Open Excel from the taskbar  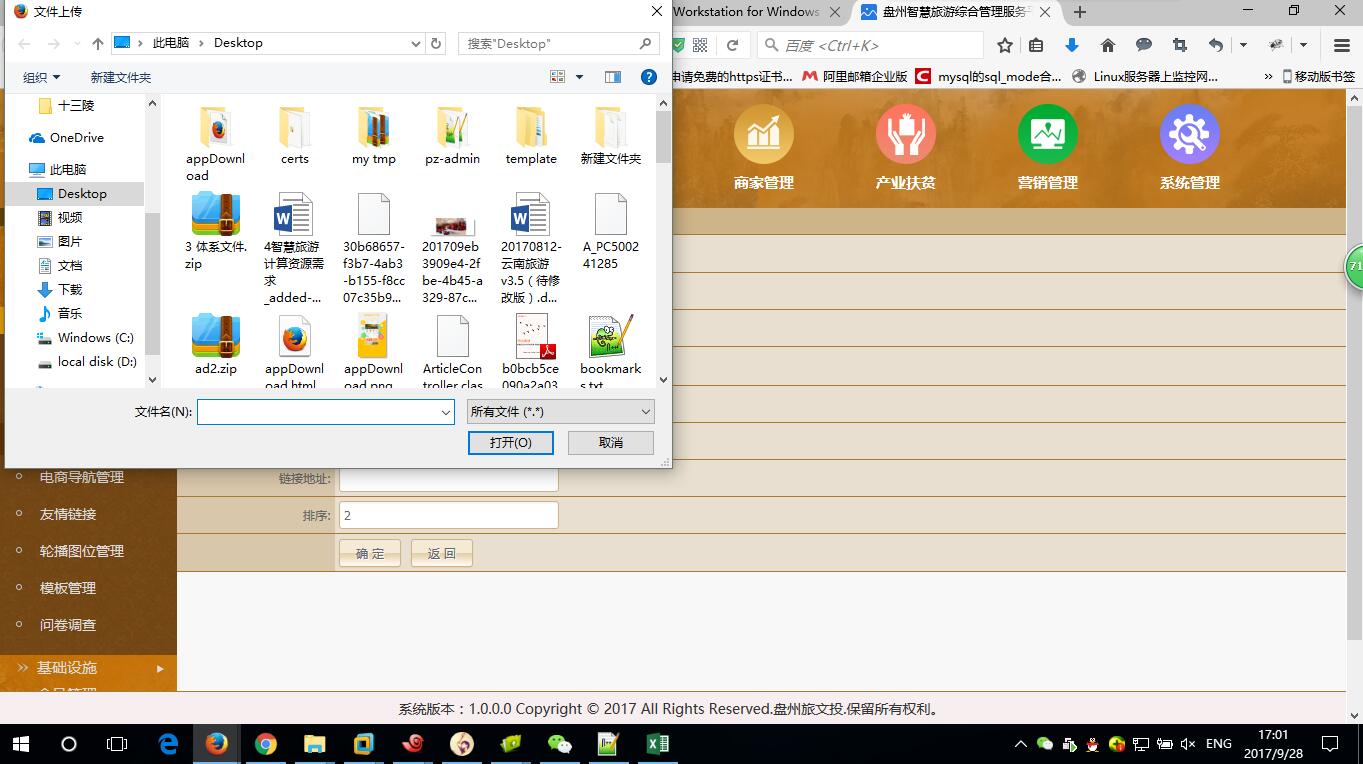pyautogui.click(x=657, y=744)
